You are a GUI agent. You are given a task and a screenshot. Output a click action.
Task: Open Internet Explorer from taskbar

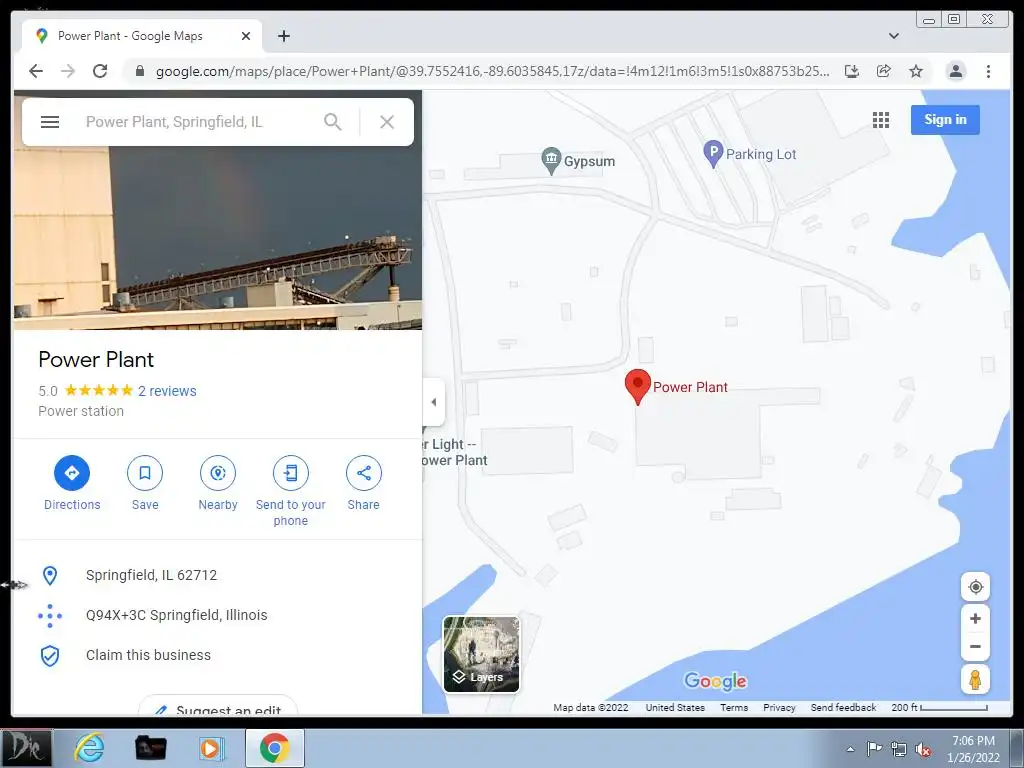[89, 748]
